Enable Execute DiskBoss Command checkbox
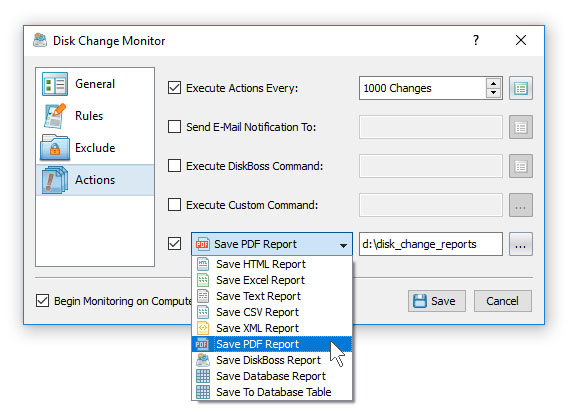 174,166
